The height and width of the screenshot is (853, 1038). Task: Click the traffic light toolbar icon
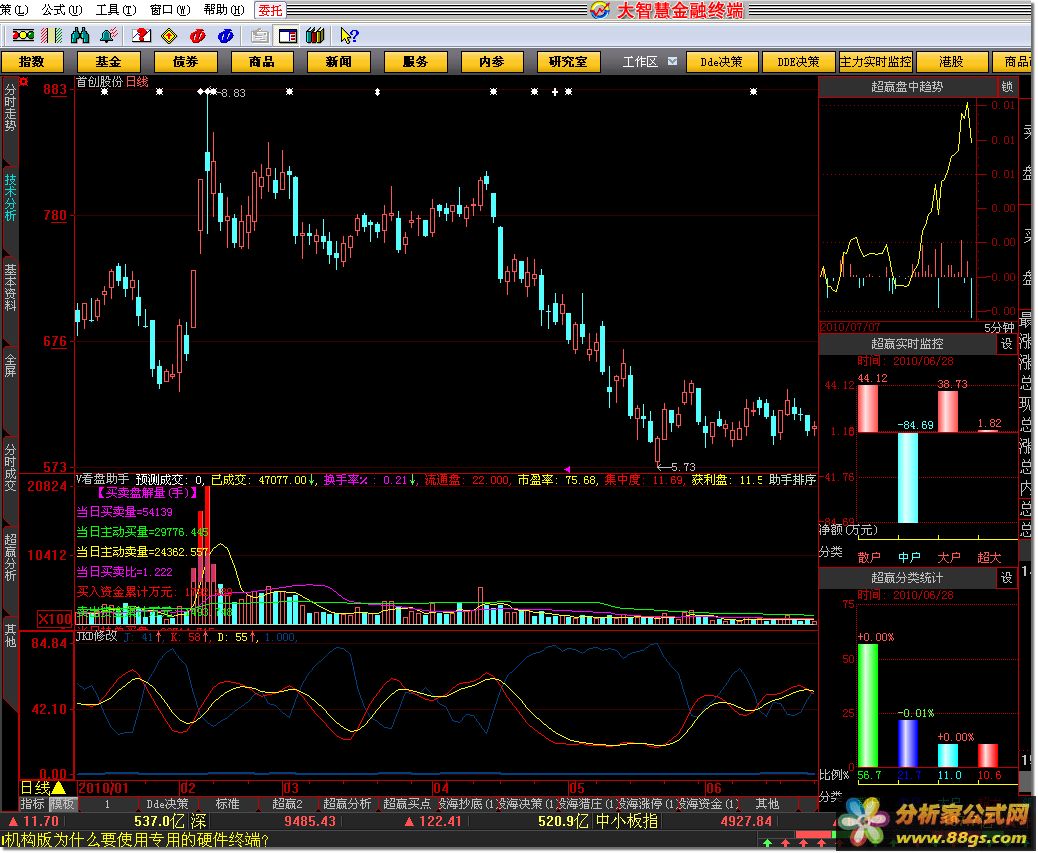point(23,35)
